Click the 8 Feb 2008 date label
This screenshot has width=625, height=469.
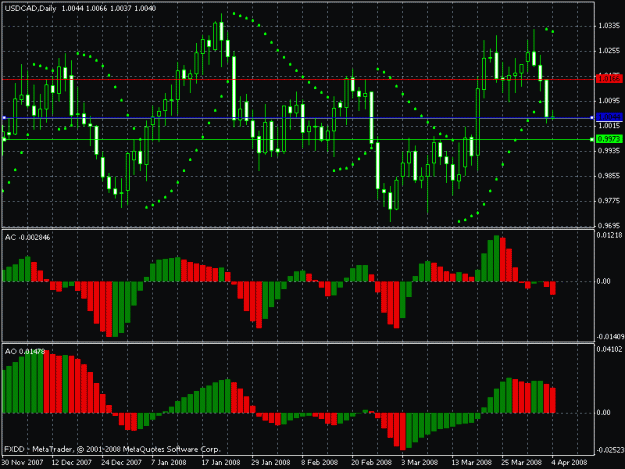[x=319, y=463]
